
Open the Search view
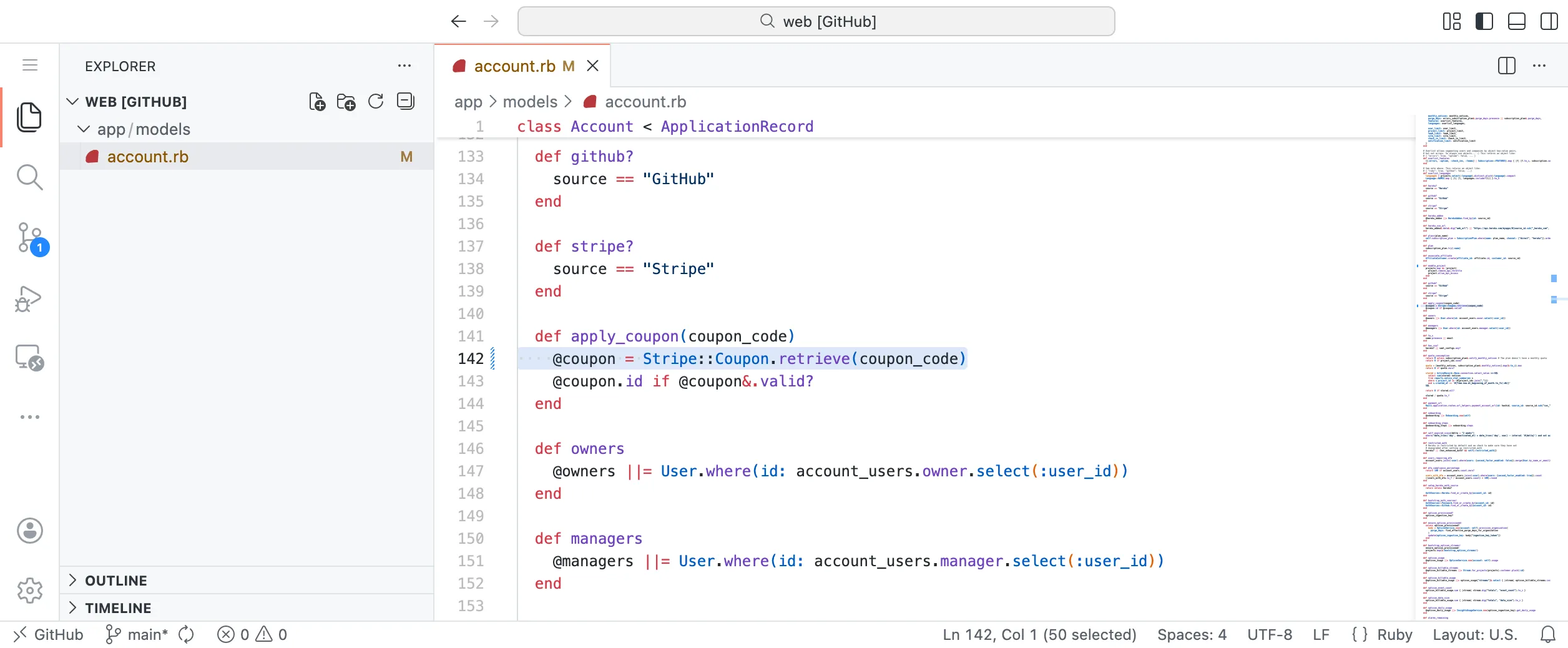[29, 177]
